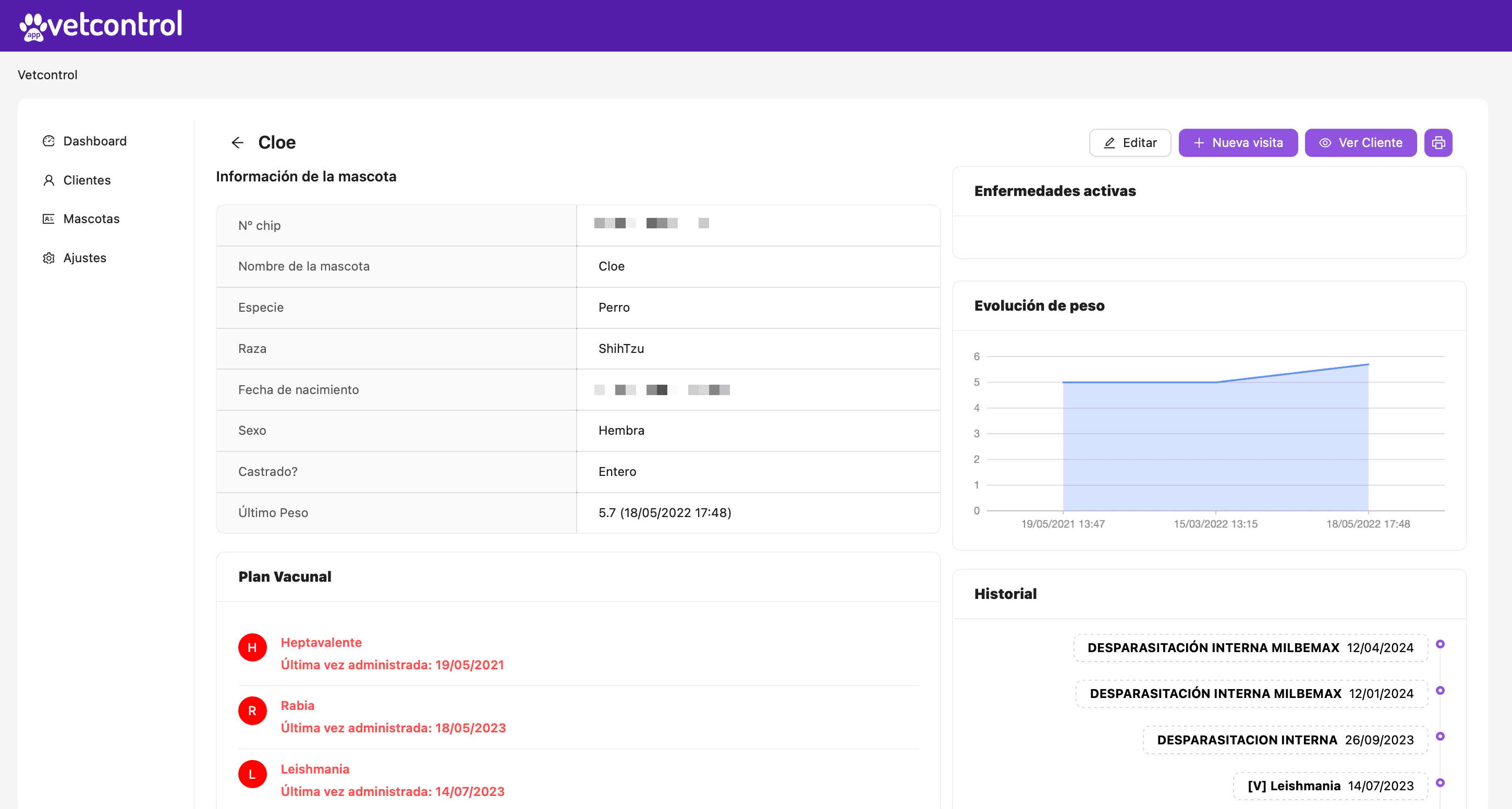Screen dimensions: 1512x809
Task: Click the Evolución de peso heading
Action: 1040,305
